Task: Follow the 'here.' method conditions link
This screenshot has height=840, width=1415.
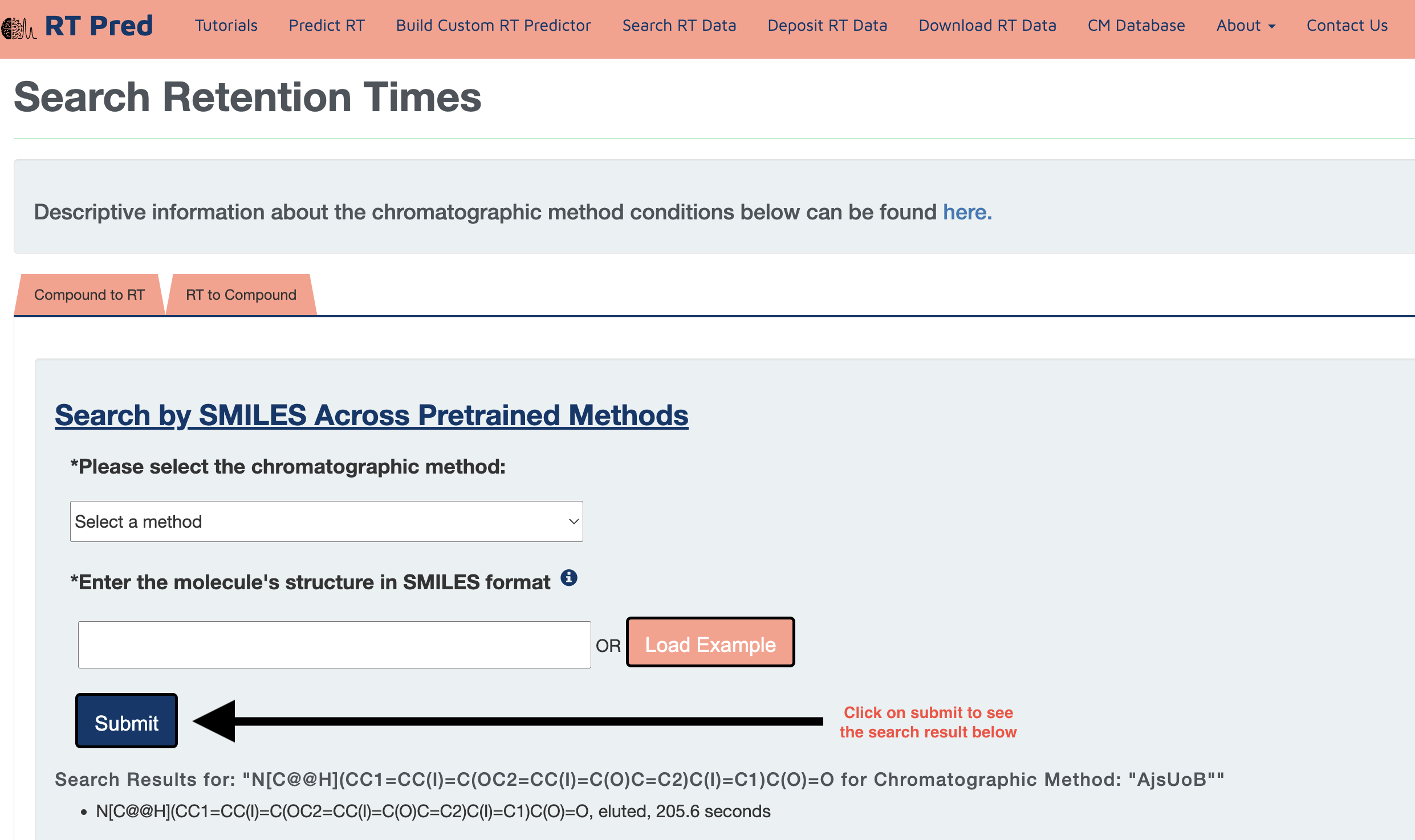Action: pos(967,212)
